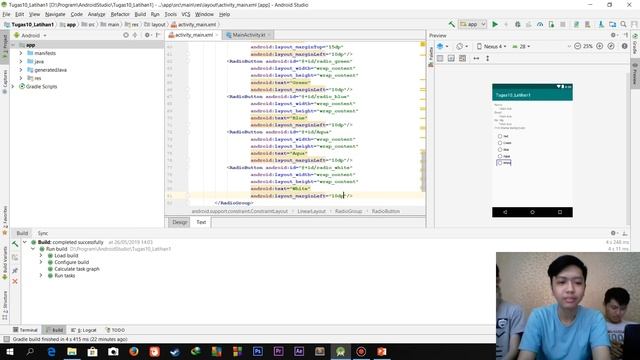
Task: Toggle the blueprint view icon in Preview
Action: [451, 58]
